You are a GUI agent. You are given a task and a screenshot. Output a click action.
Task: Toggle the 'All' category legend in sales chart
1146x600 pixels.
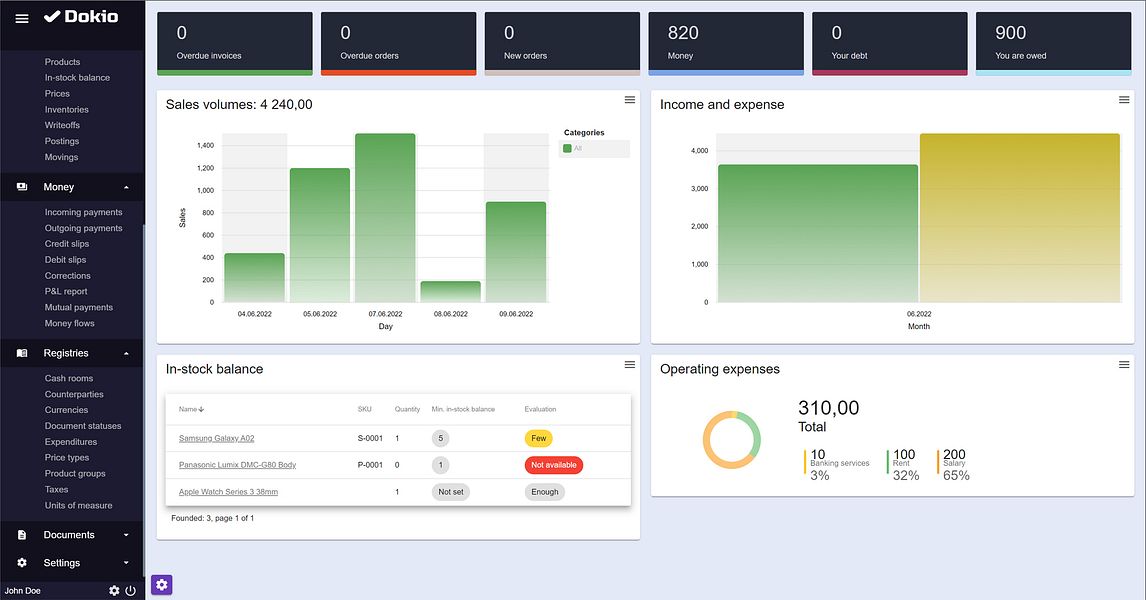tap(572, 148)
